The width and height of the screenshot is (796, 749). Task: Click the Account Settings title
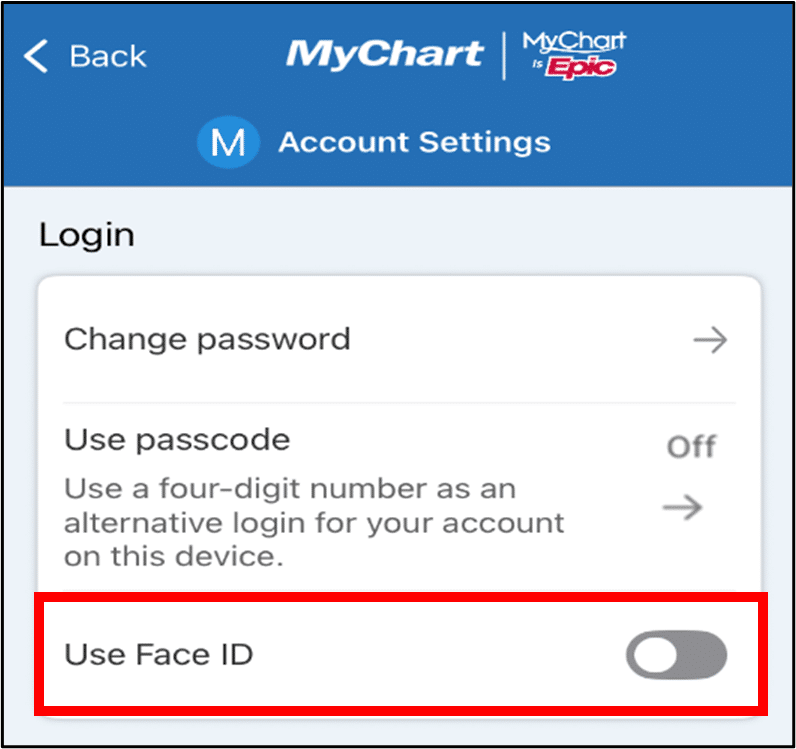point(414,142)
